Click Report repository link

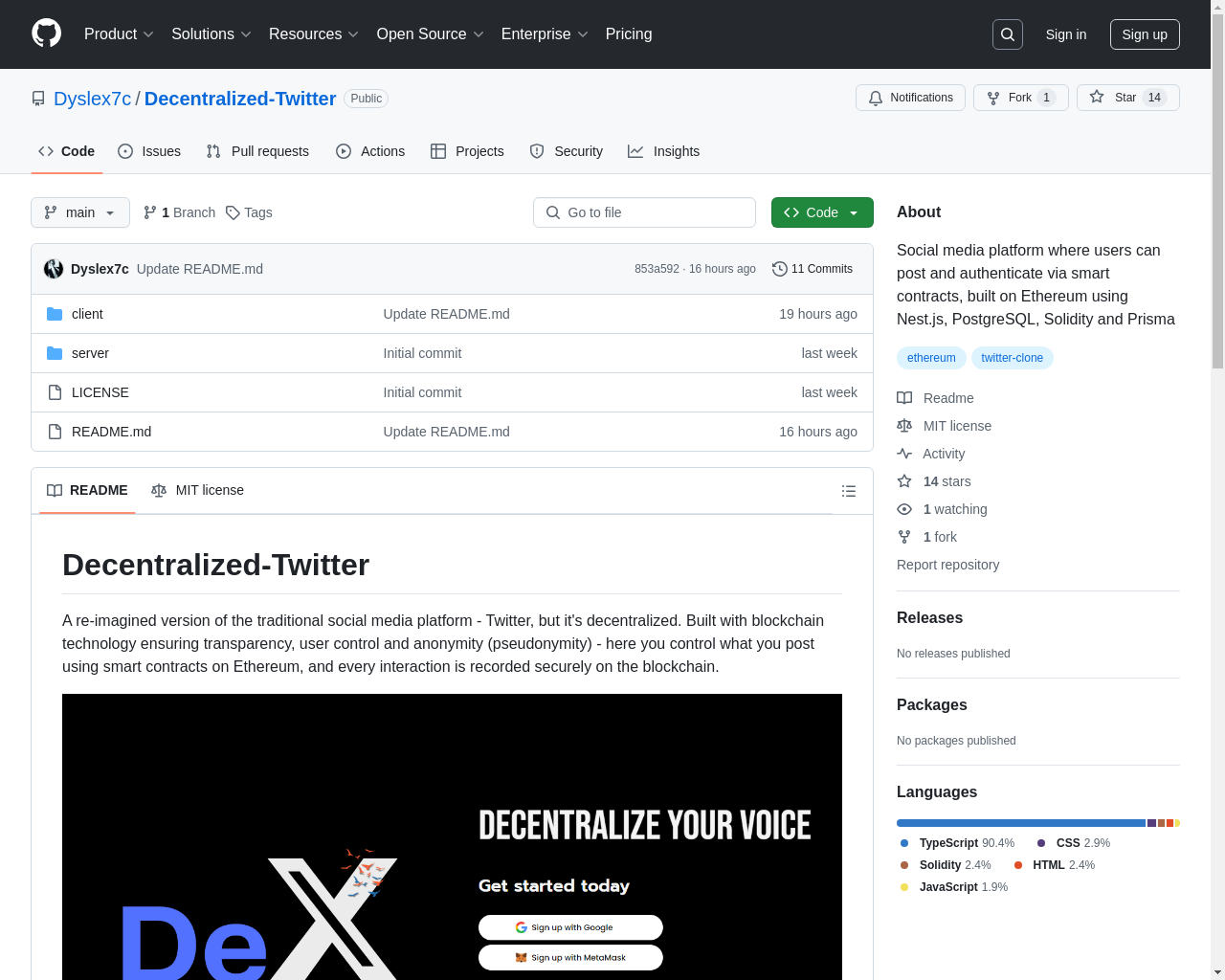(x=947, y=565)
